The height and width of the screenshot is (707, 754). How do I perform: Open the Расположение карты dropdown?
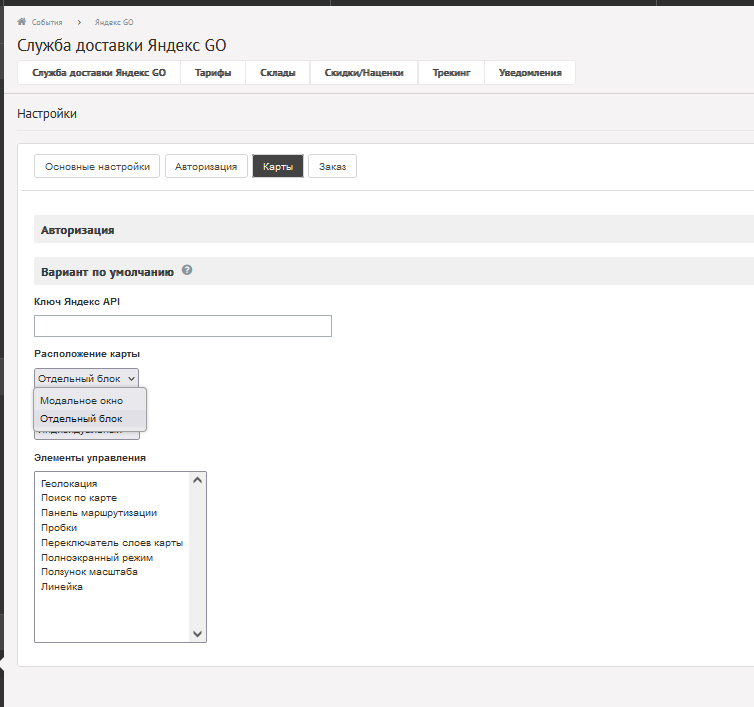(86, 378)
